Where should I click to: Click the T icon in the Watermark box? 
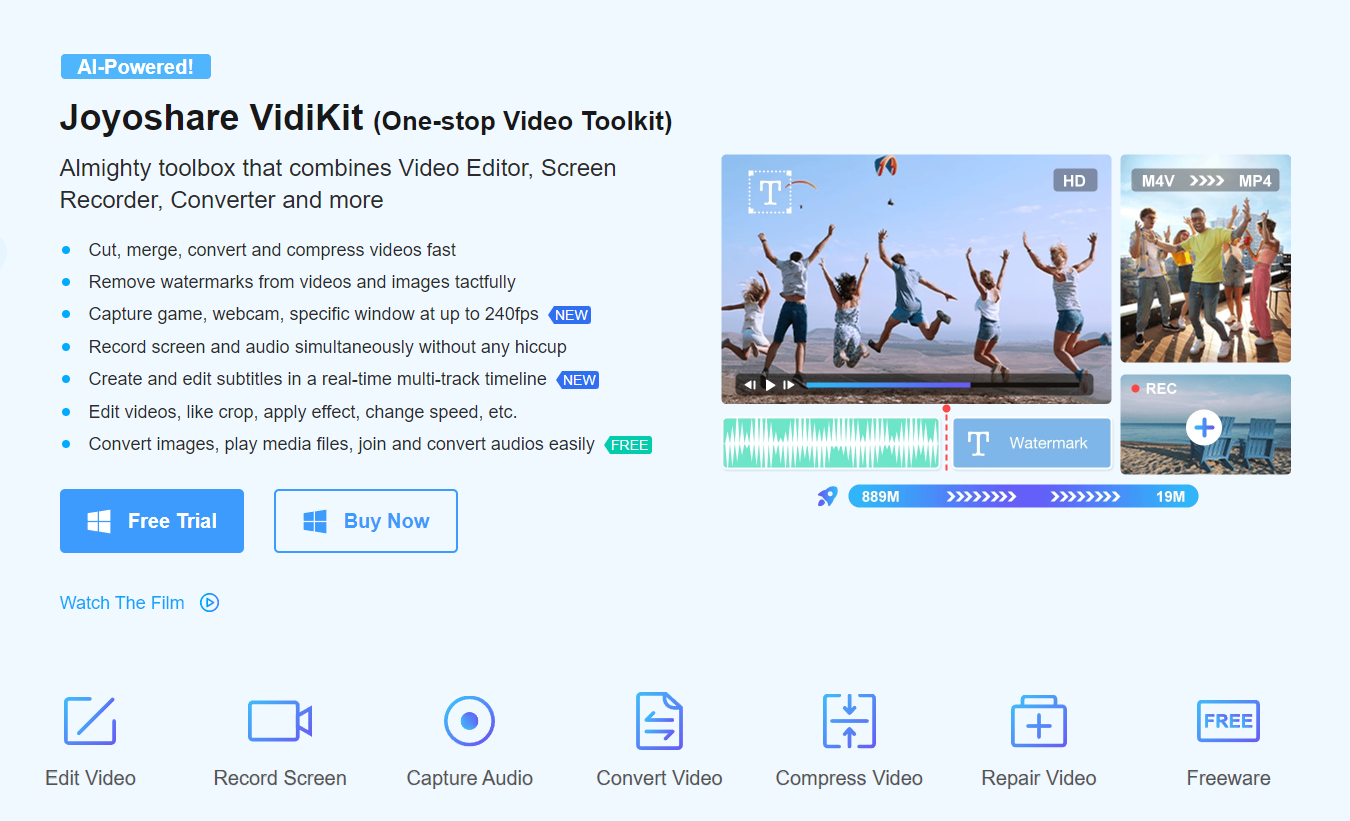tap(978, 443)
